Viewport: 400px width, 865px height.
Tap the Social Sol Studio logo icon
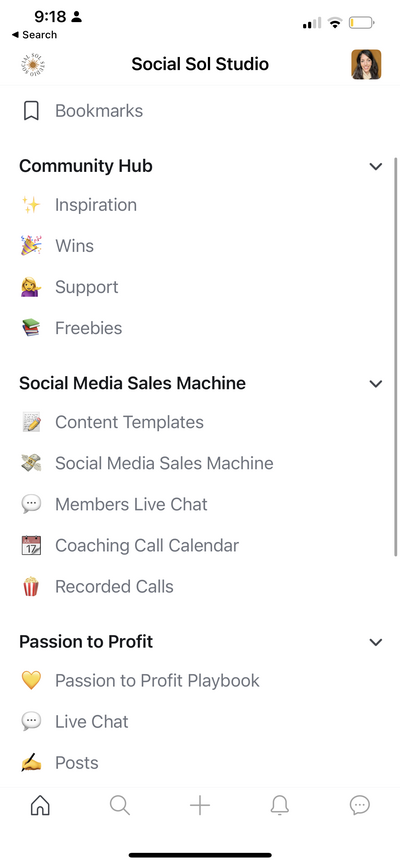[x=35, y=65]
